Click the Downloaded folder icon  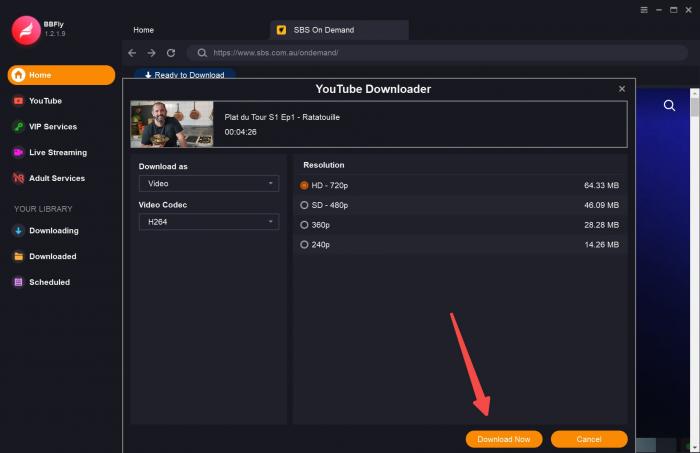click(x=18, y=256)
